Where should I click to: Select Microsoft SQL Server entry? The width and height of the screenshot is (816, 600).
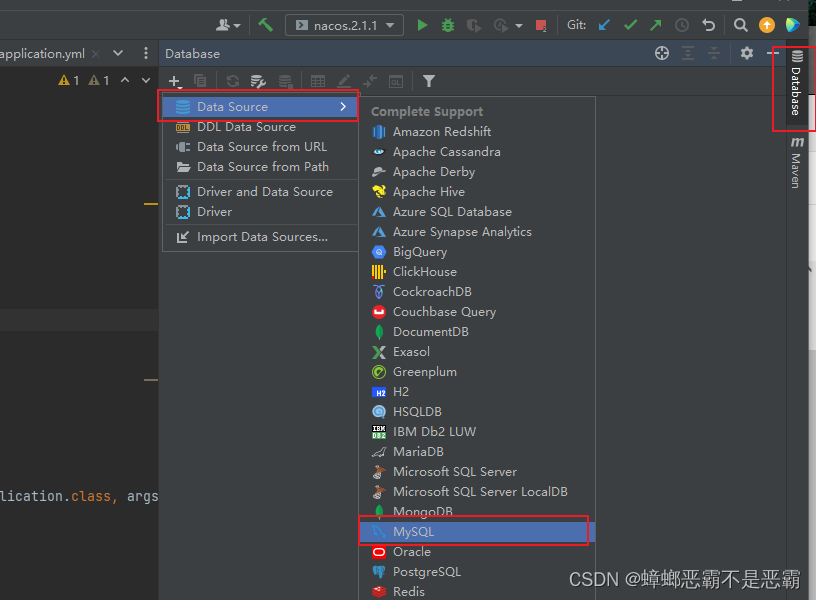477,472
